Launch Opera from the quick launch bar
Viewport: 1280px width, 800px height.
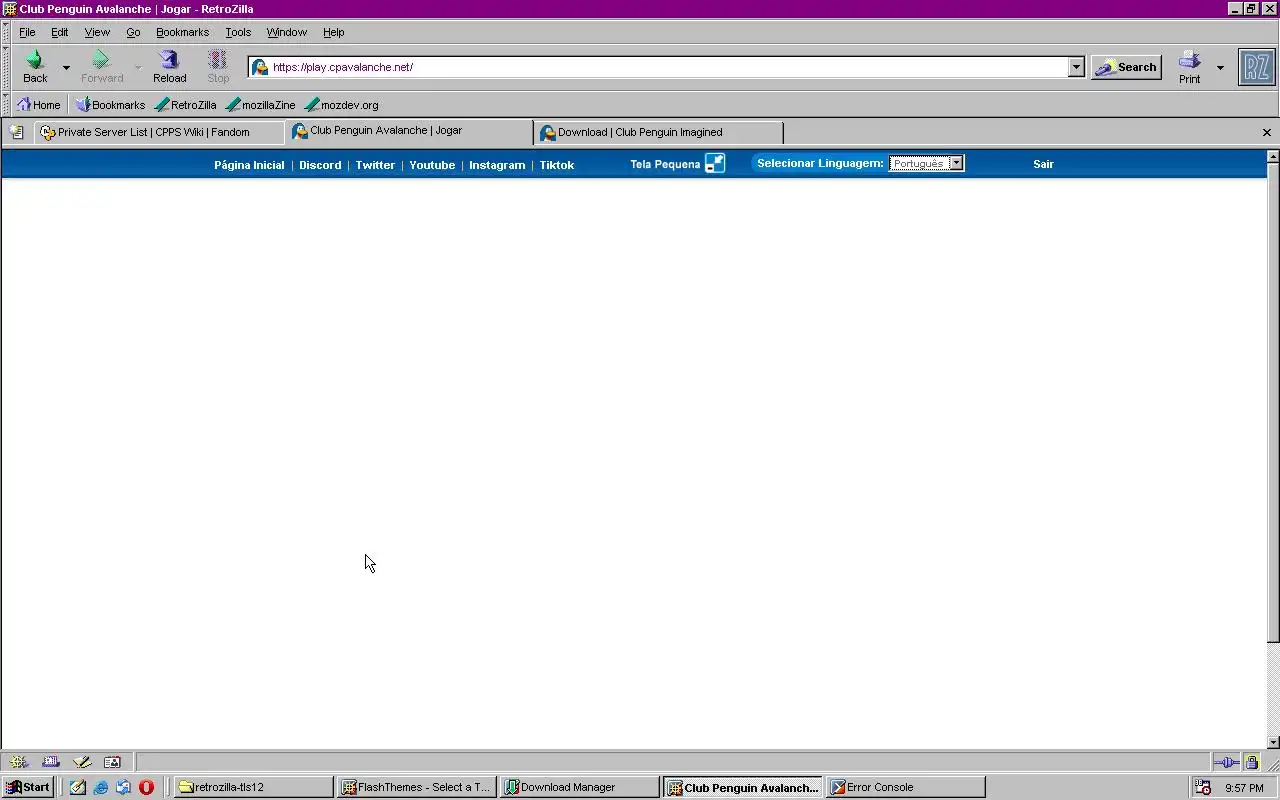(146, 787)
